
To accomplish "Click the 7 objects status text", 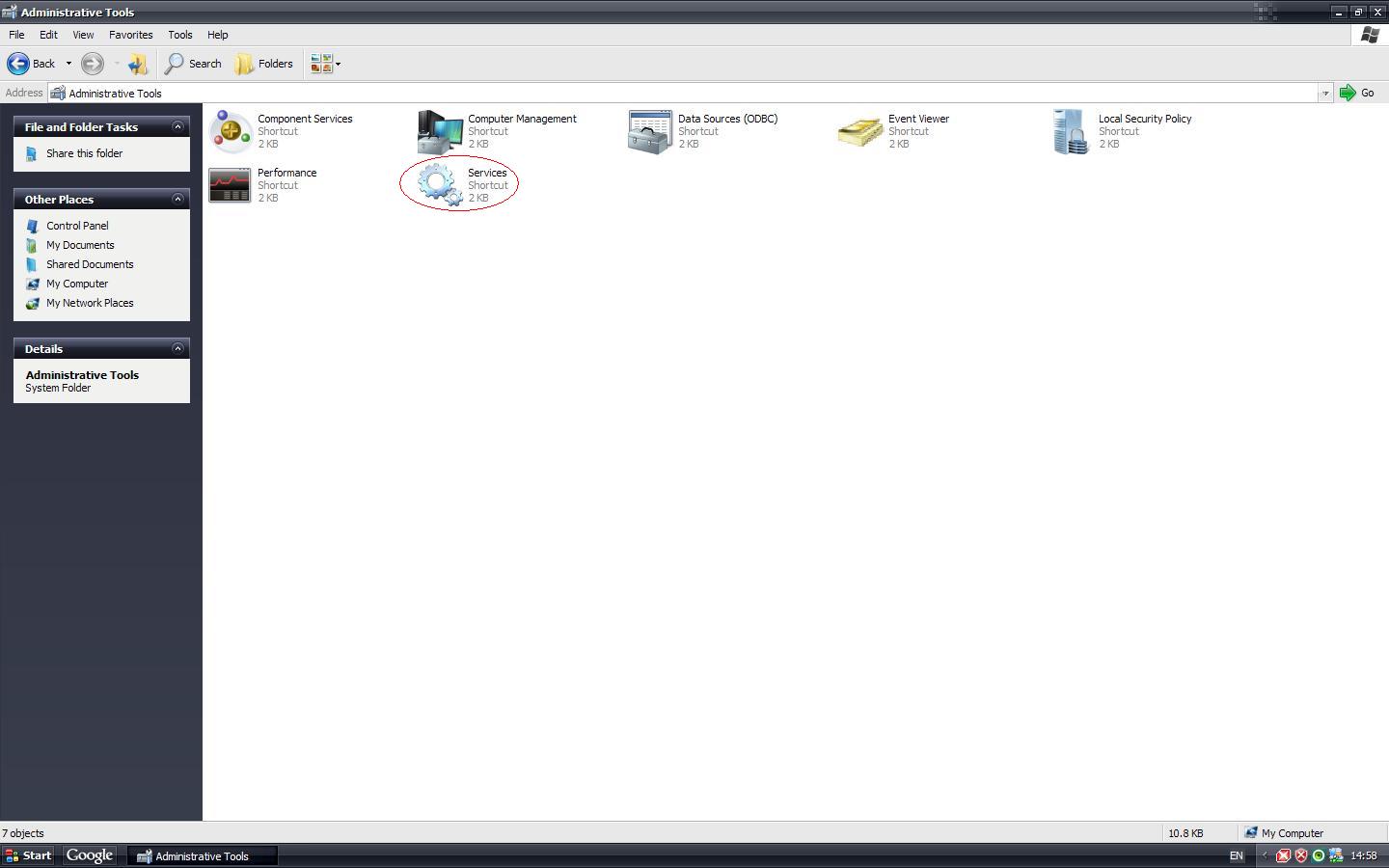I will coord(22,833).
